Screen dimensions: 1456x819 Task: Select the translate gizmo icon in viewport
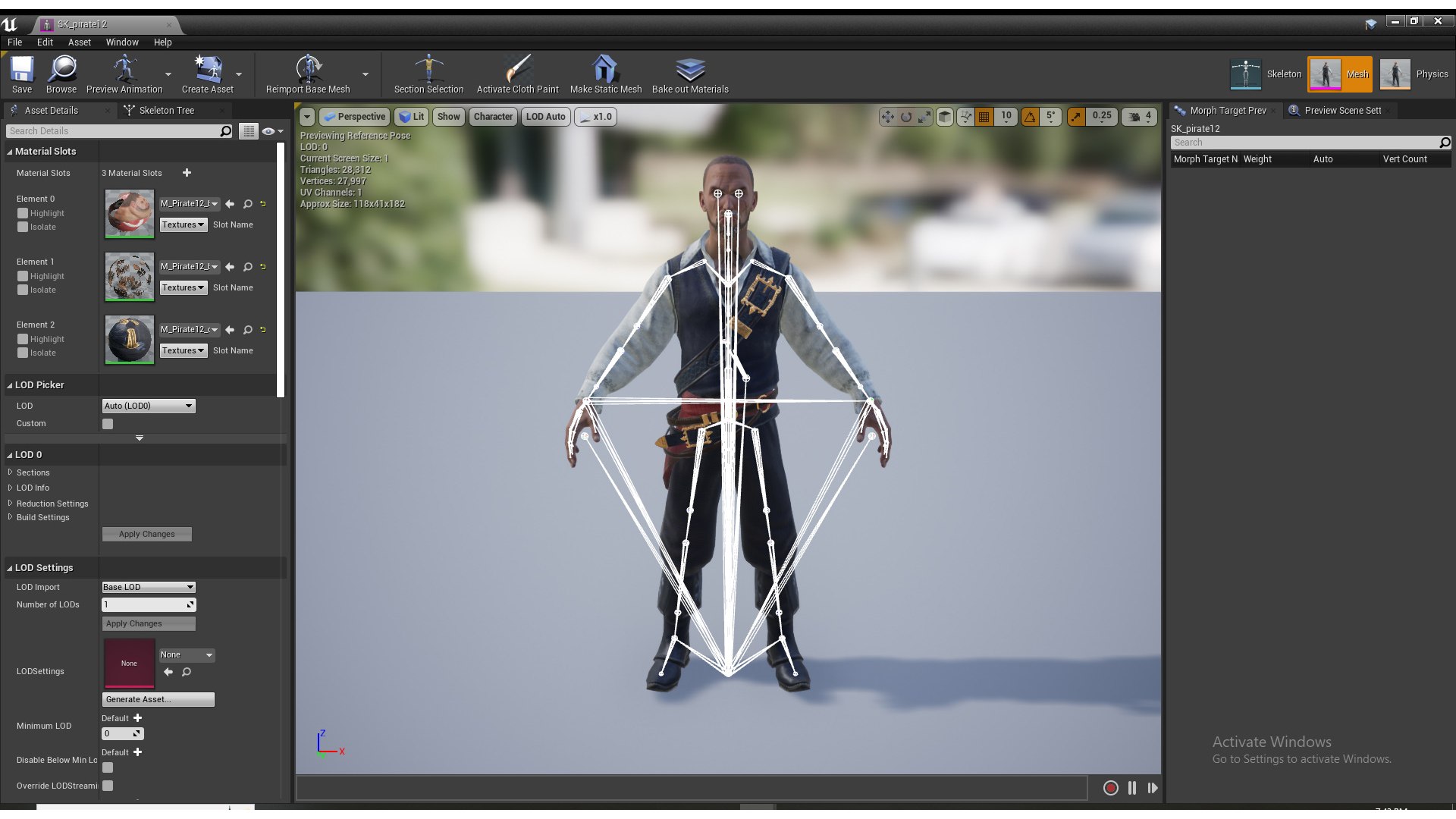coord(887,117)
